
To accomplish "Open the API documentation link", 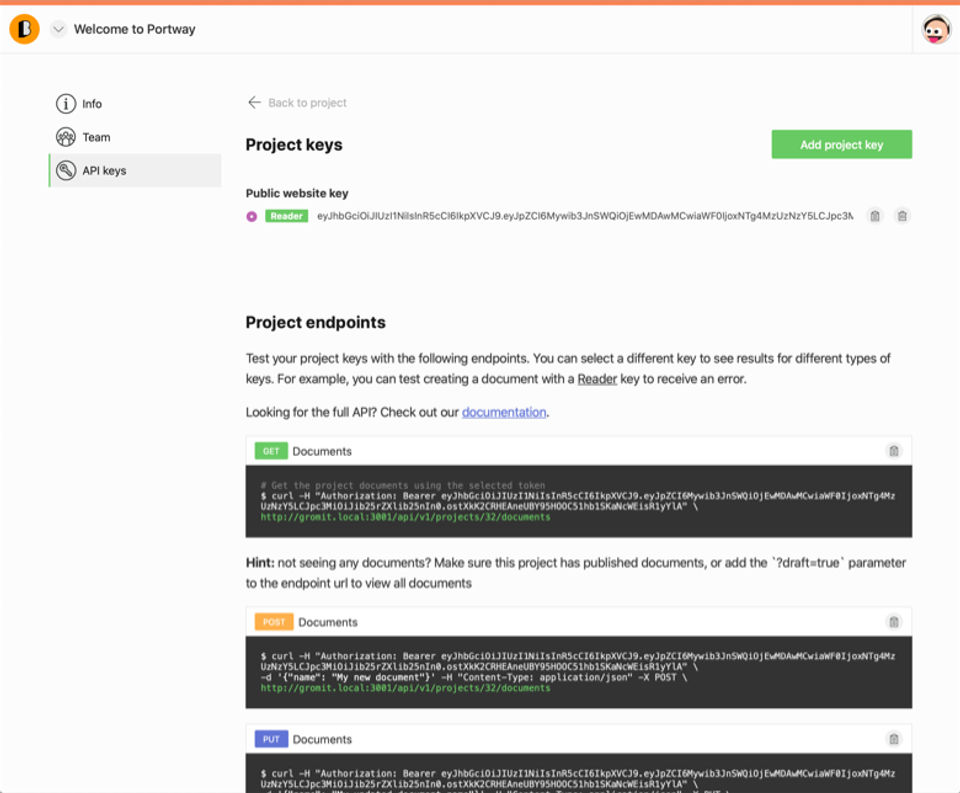I will tap(504, 412).
